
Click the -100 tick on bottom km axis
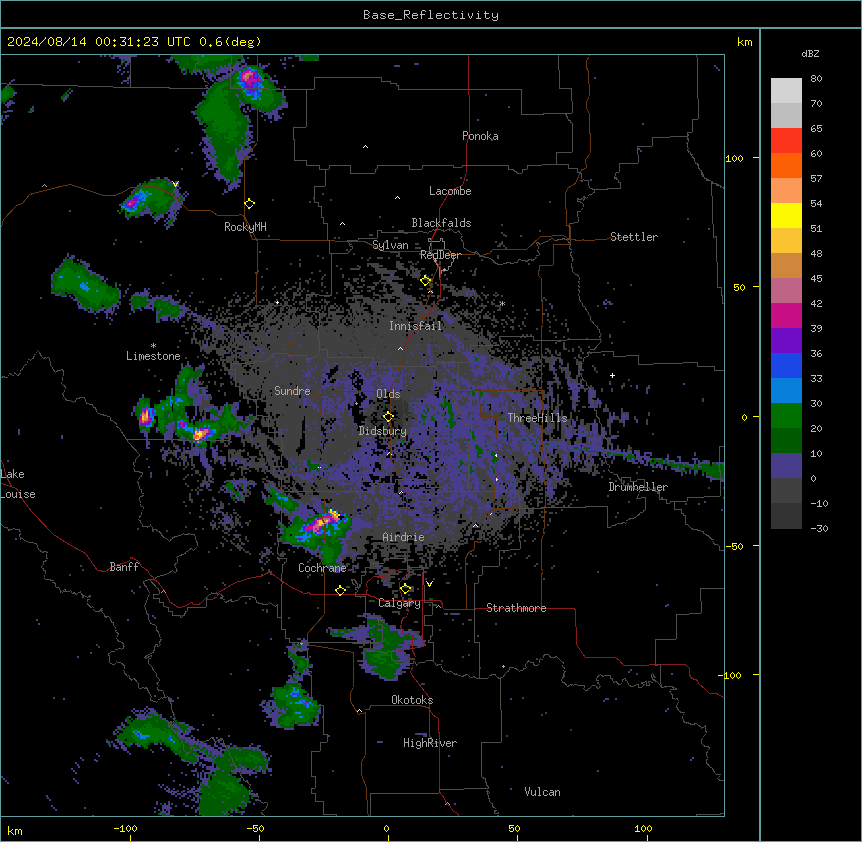coord(125,828)
